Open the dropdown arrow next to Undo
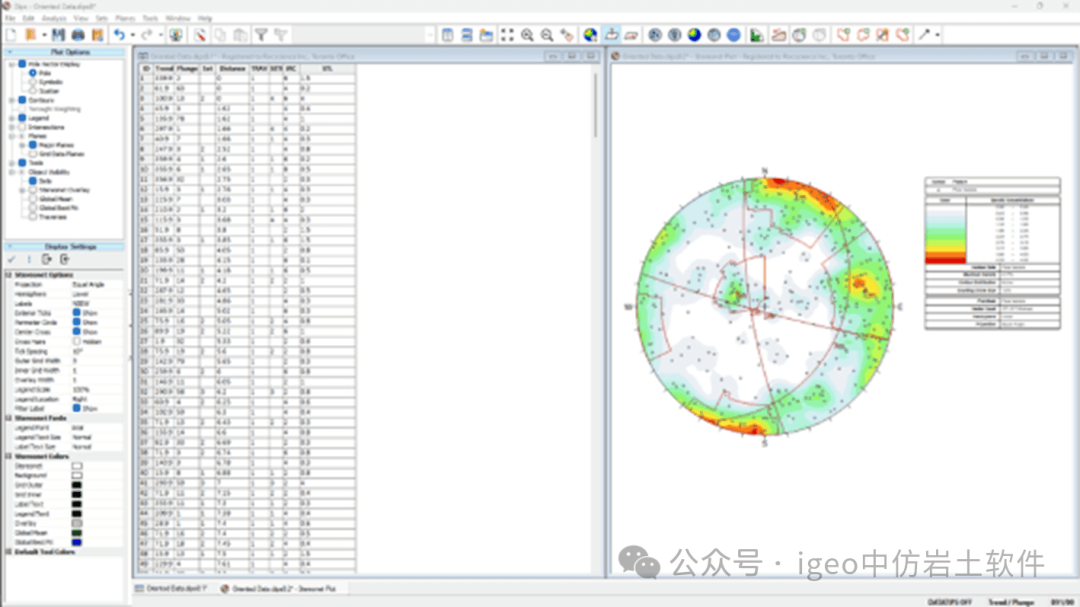 click(x=132, y=35)
